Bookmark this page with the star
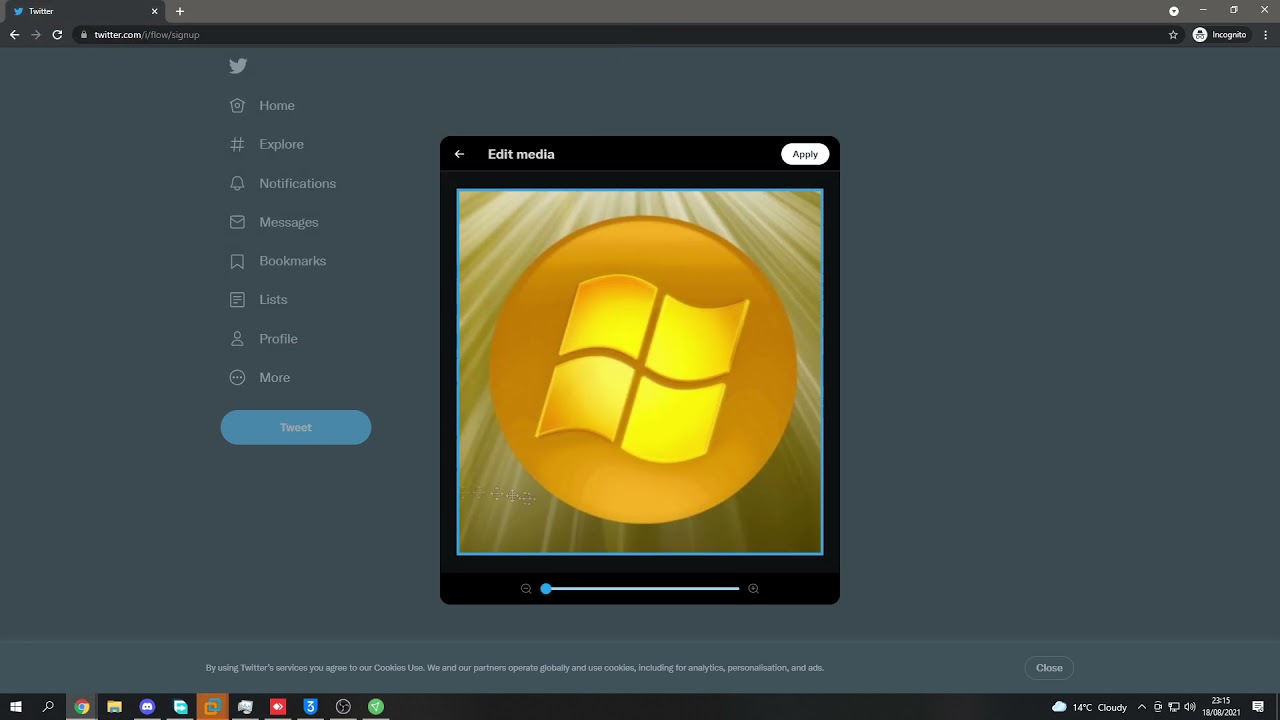 1173,35
